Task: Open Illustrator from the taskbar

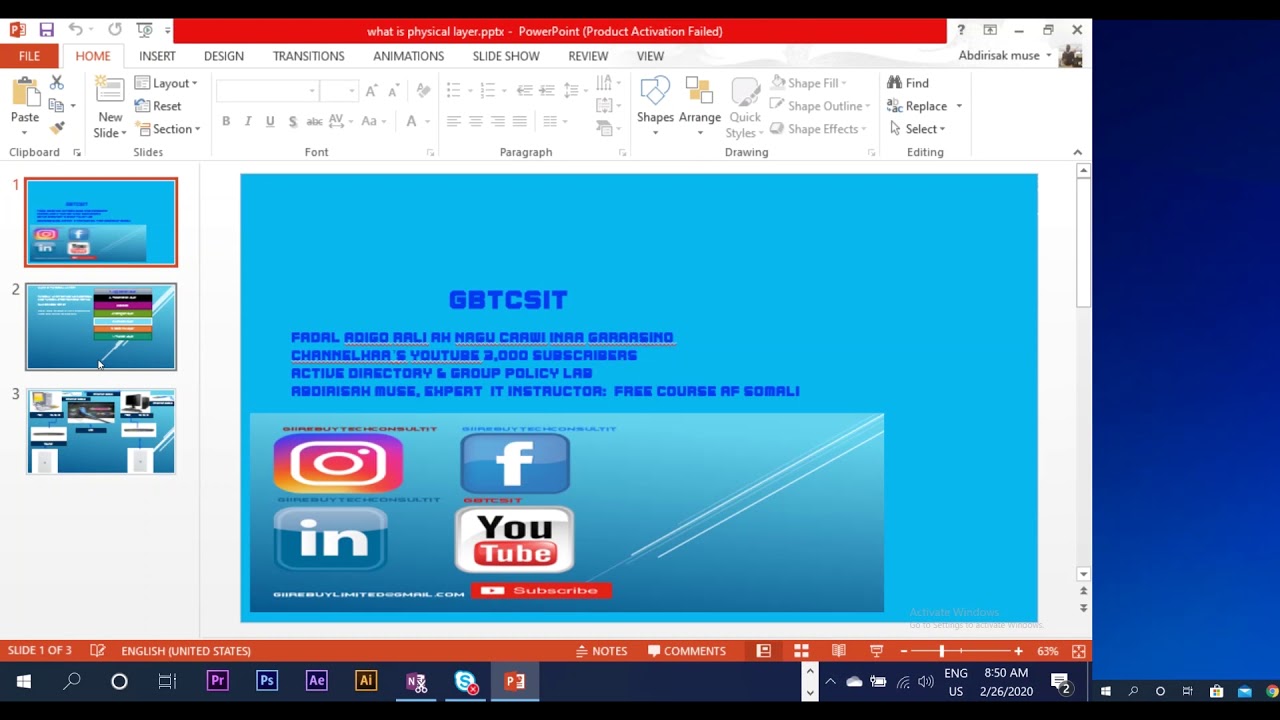Action: [366, 681]
